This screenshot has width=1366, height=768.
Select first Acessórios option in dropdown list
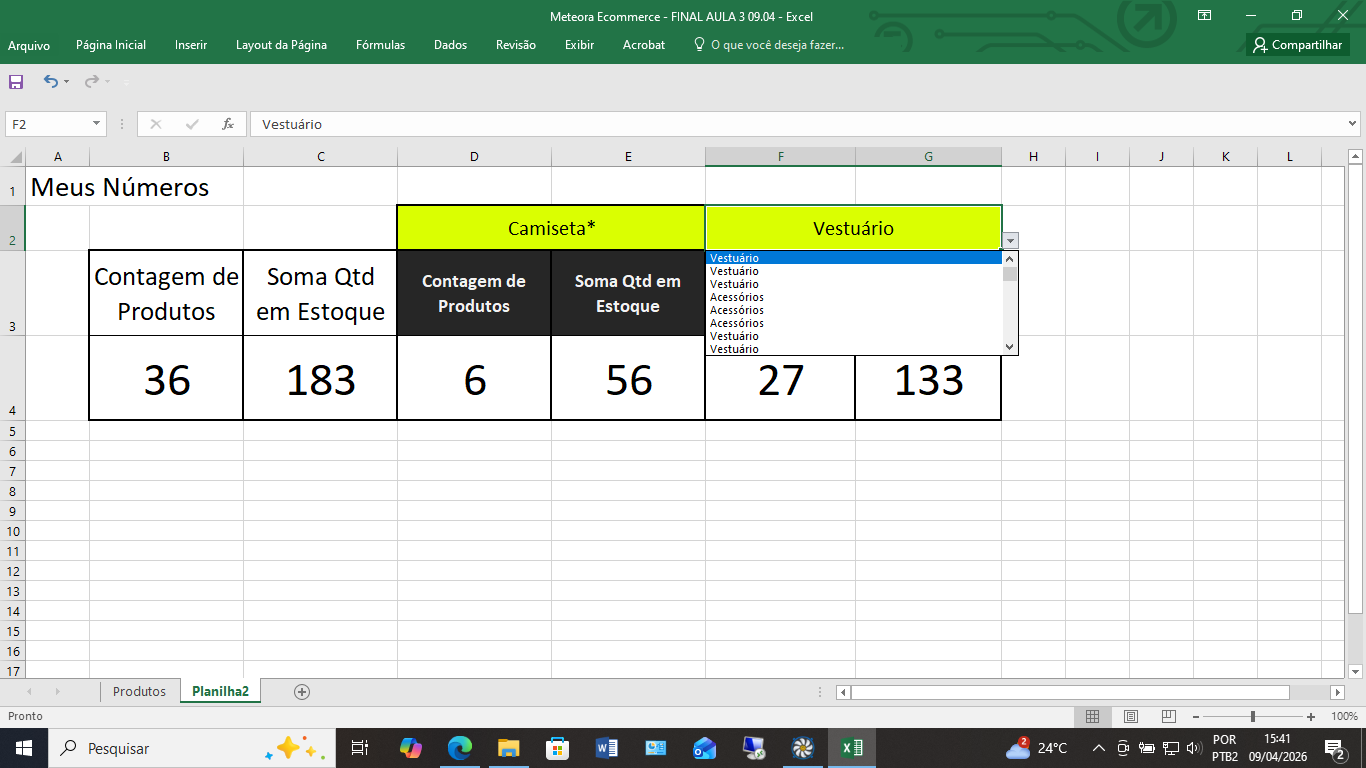(737, 297)
